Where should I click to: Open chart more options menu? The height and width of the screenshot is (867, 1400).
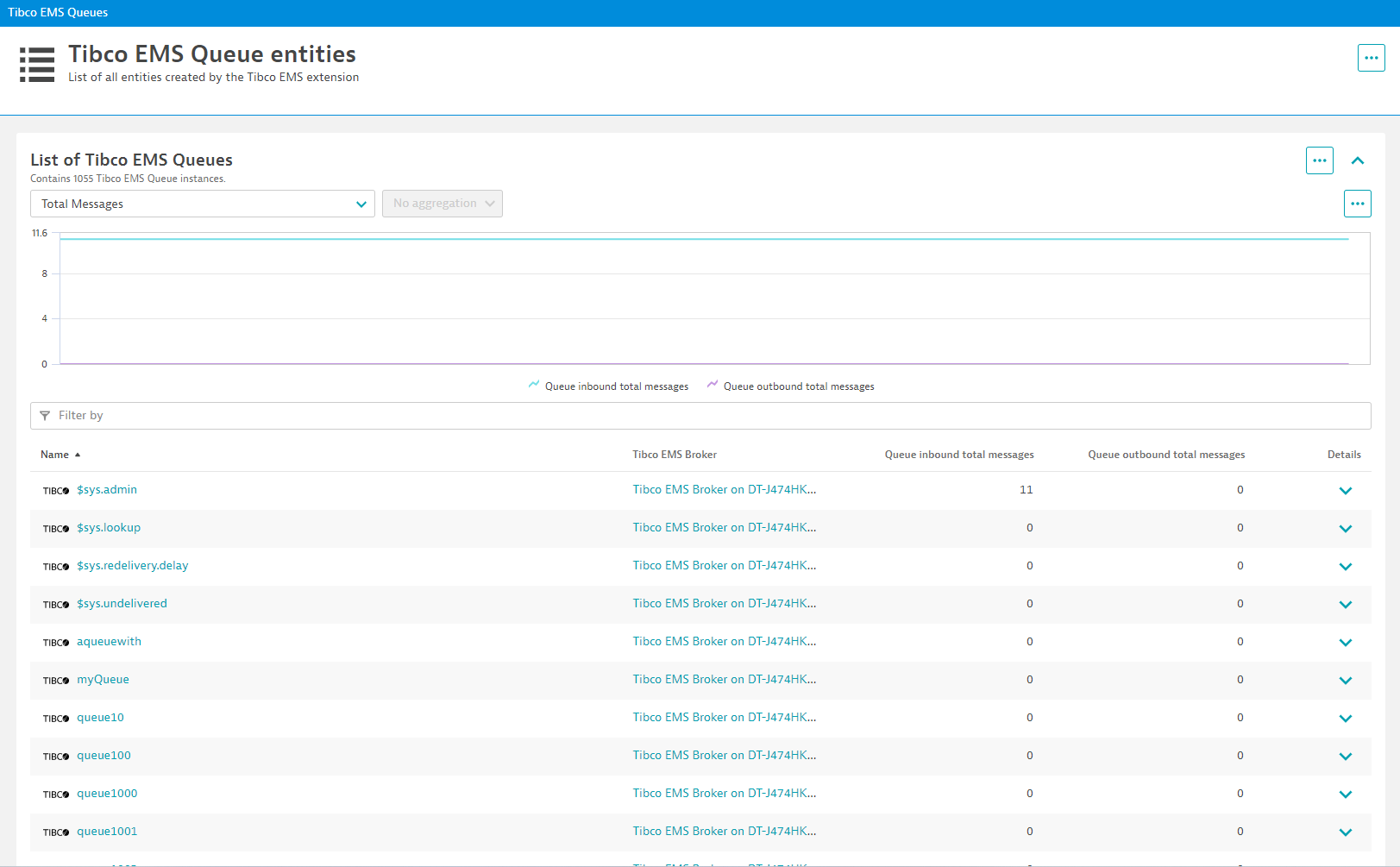(1357, 204)
